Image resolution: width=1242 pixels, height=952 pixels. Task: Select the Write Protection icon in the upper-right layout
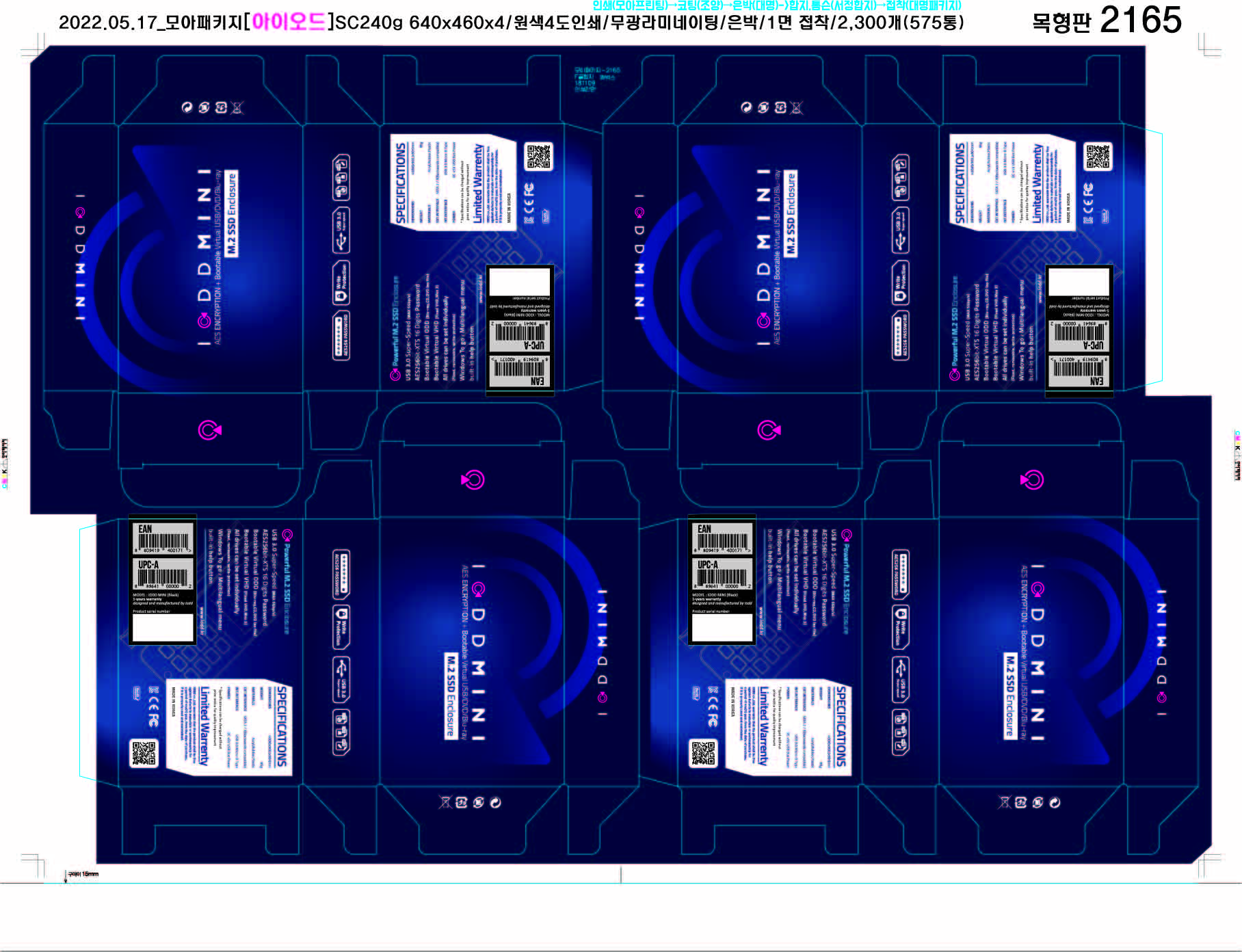pos(901,283)
